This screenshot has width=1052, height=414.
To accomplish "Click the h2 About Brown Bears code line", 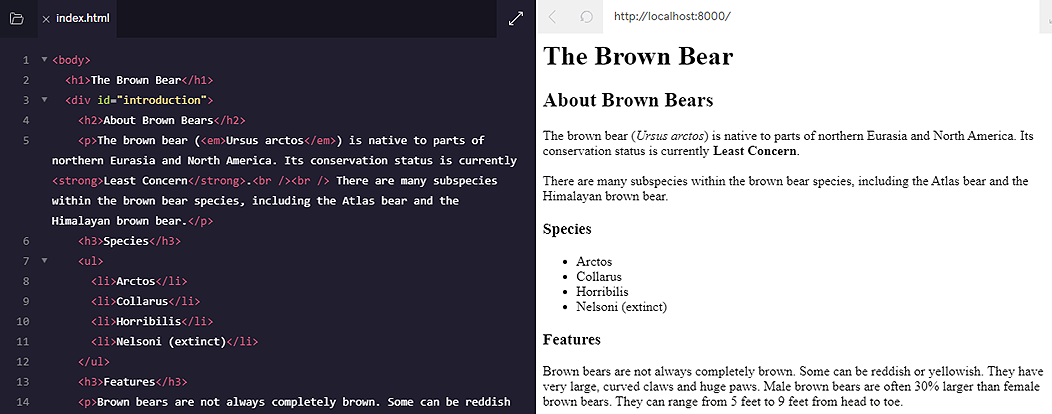I will pyautogui.click(x=162, y=120).
